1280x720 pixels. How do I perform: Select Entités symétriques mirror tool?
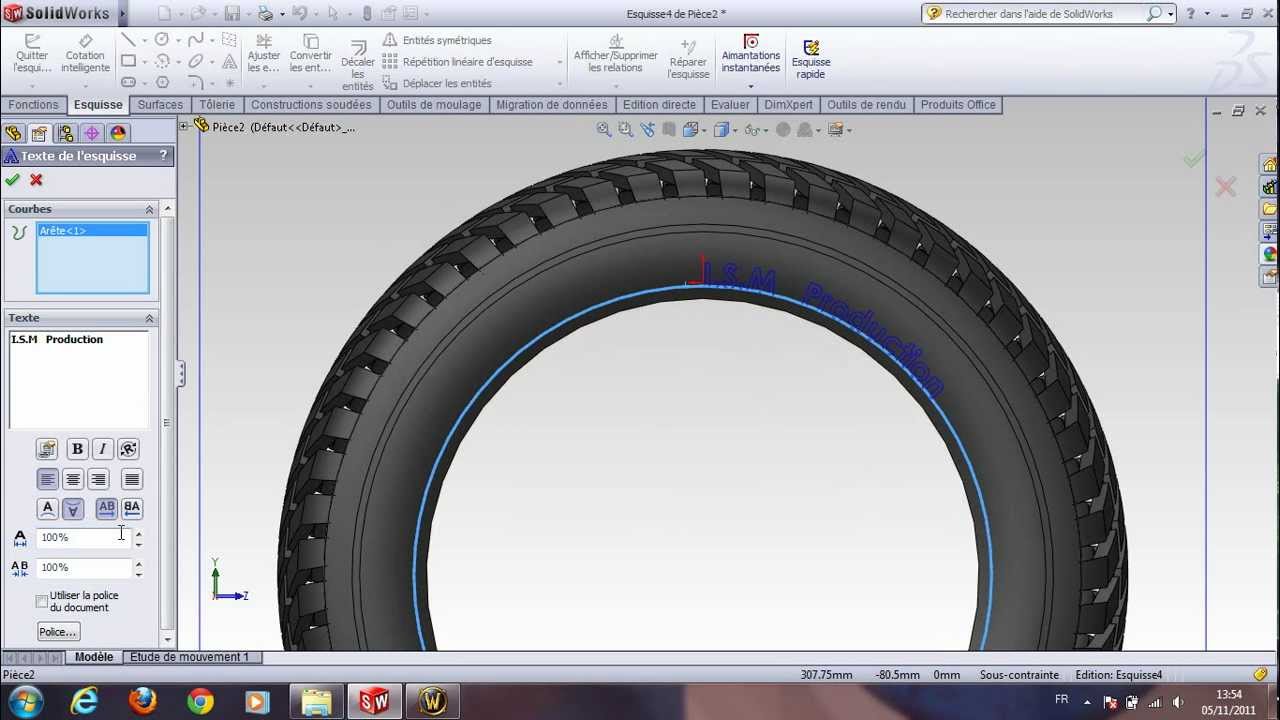tap(437, 40)
